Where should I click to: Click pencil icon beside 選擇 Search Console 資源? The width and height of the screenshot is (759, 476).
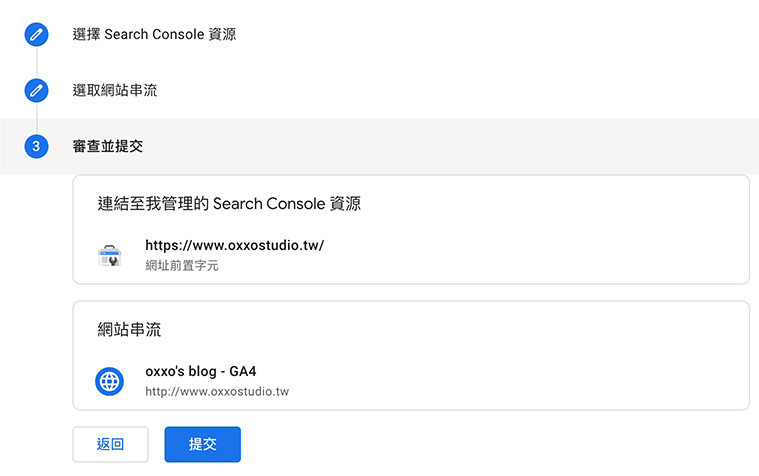coord(36,34)
